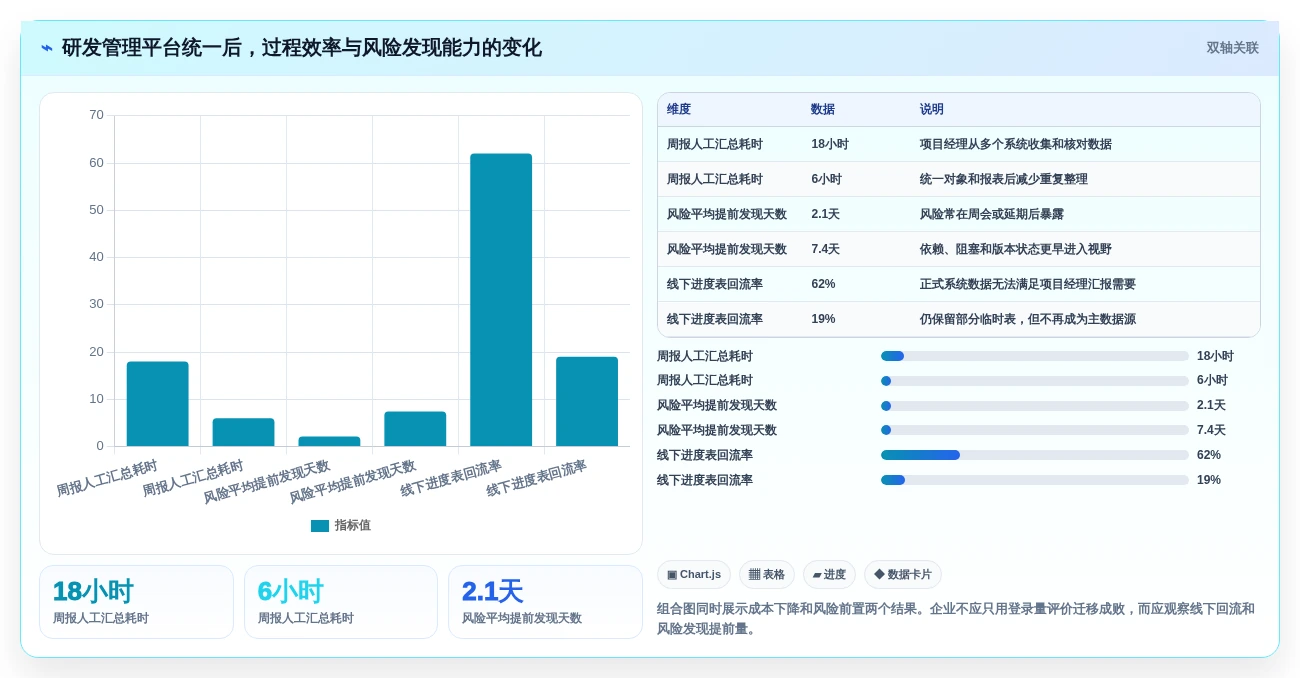Screen dimensions: 1300x678
Task: Click 62% in the table data column
Action: pyautogui.click(x=823, y=284)
